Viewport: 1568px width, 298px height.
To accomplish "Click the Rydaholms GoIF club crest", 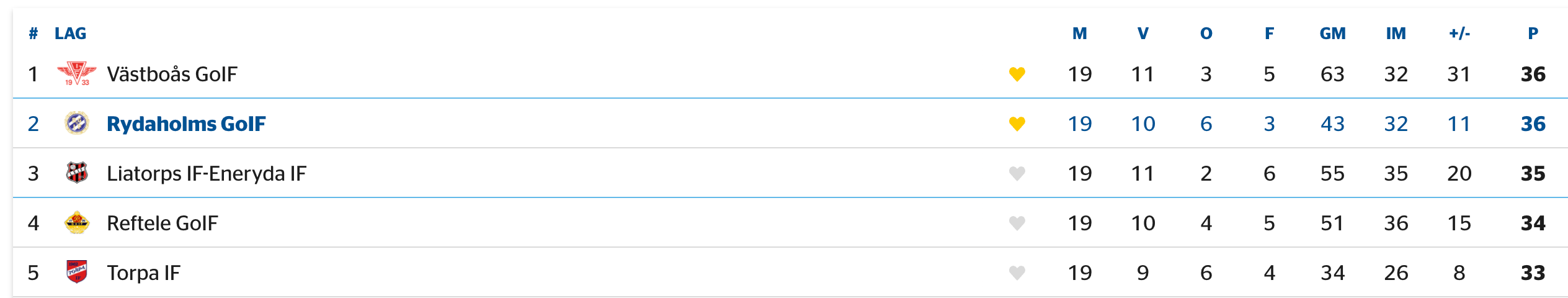I will coord(77,124).
